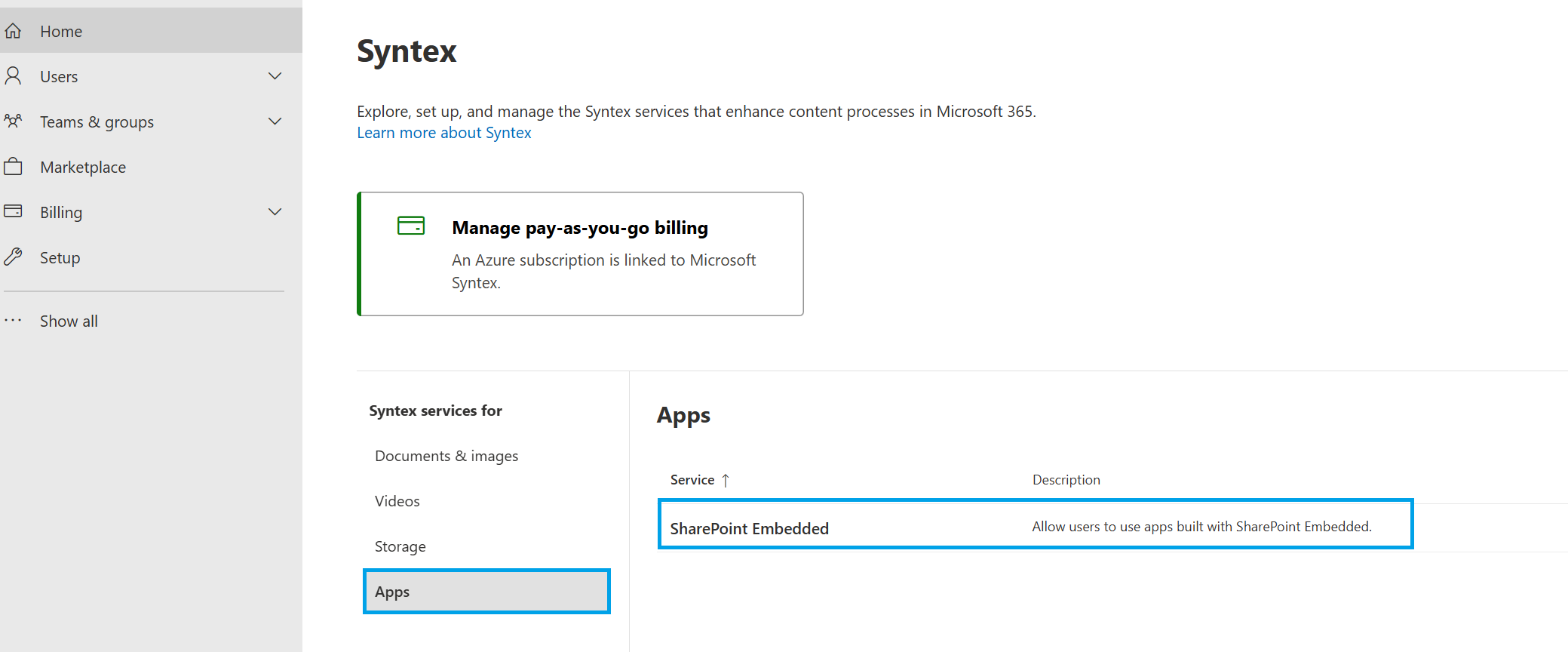Image resolution: width=1568 pixels, height=652 pixels.
Task: Open Documents & images services
Action: 446,456
